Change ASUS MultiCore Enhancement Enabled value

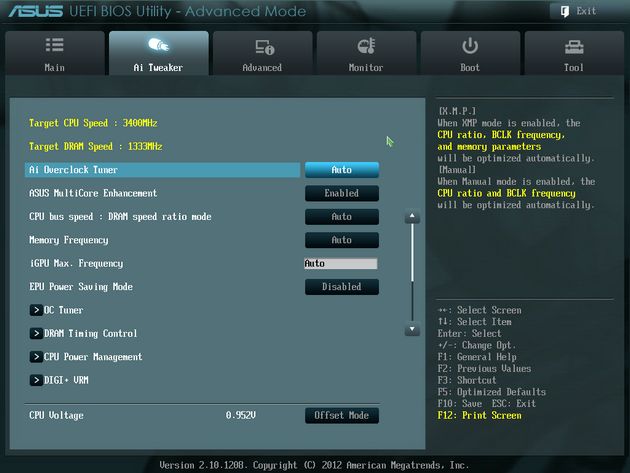342,193
